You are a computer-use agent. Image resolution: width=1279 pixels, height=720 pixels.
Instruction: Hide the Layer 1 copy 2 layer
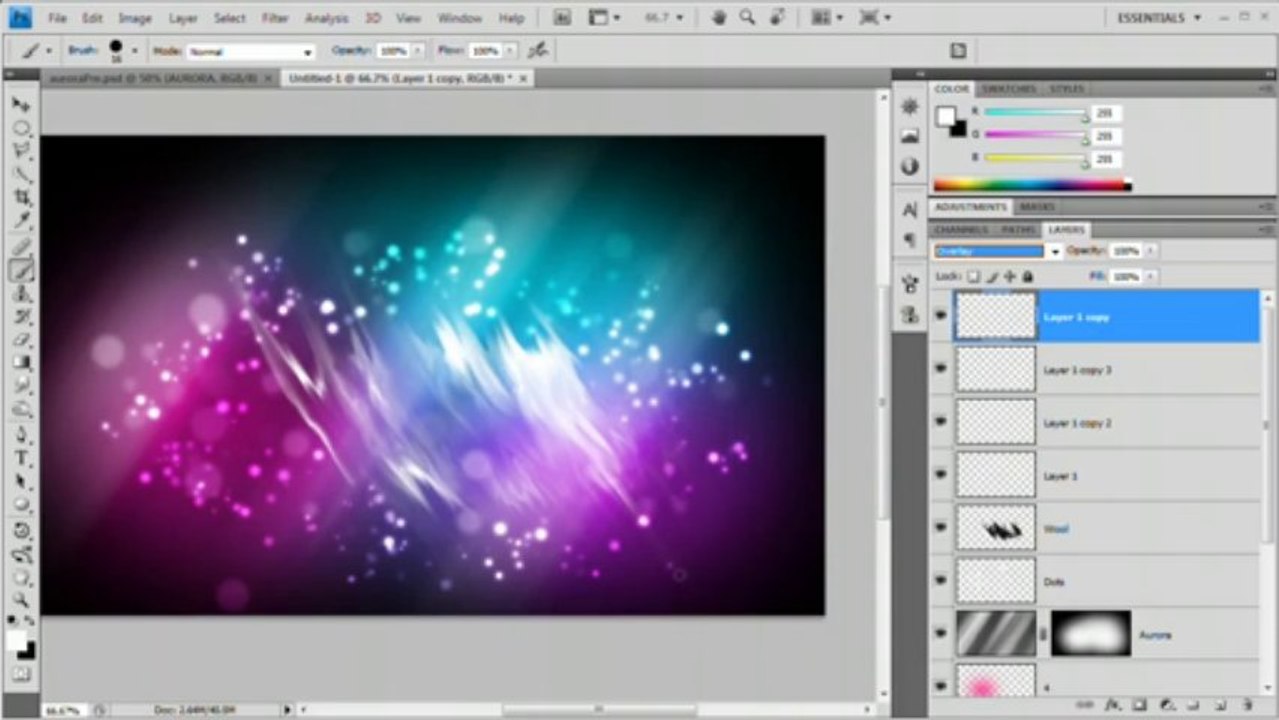coord(940,422)
